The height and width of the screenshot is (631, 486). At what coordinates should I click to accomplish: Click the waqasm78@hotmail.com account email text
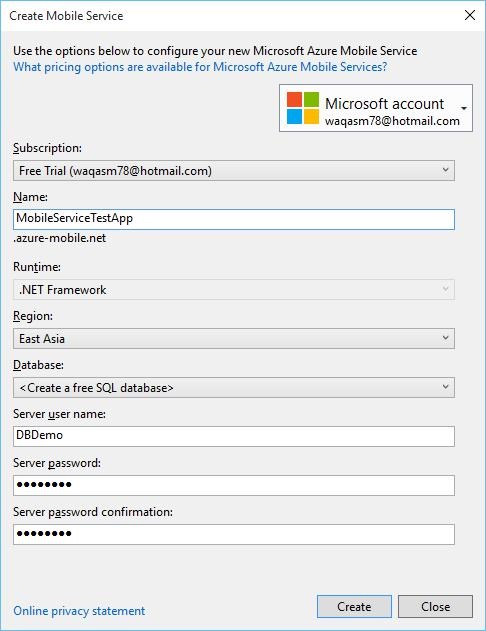392,121
